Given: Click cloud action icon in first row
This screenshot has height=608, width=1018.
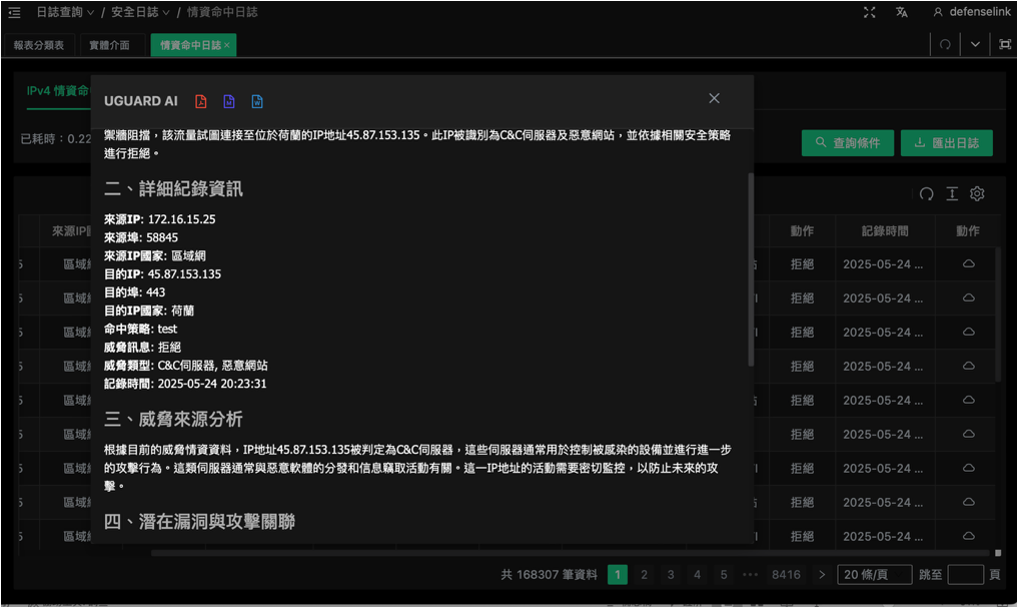Looking at the screenshot, I should click(x=968, y=264).
